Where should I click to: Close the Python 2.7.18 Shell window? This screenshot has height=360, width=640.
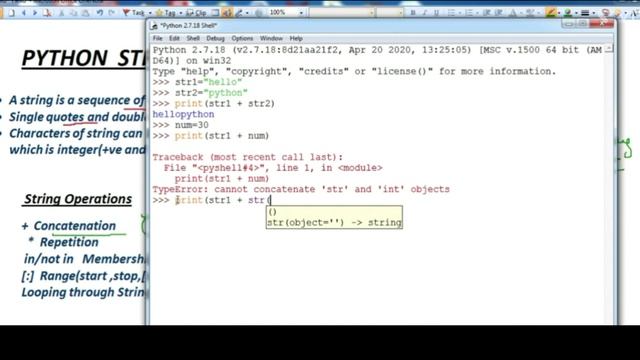coord(602,24)
